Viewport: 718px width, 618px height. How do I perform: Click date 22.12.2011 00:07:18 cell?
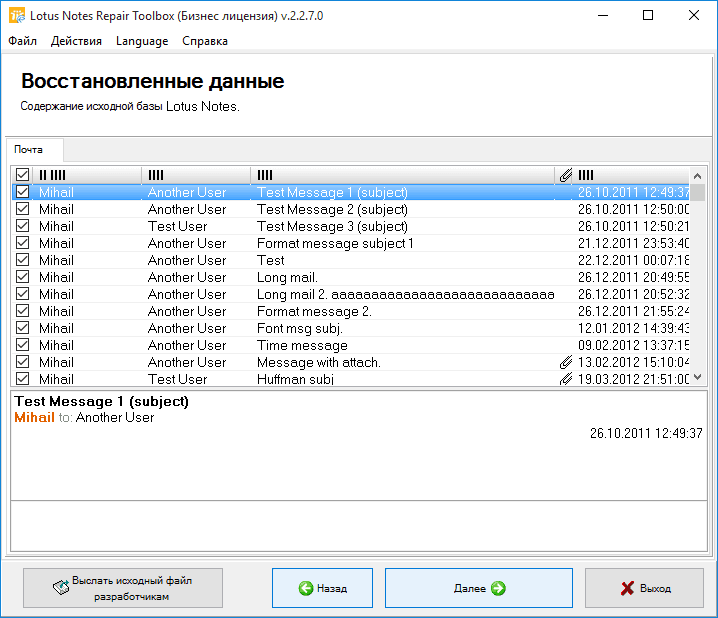[x=634, y=260]
